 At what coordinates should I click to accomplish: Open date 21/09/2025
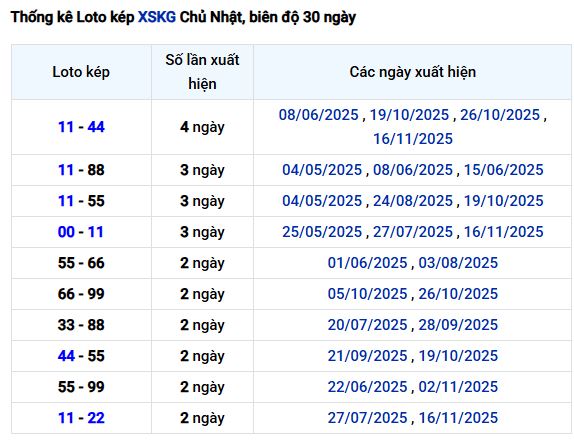(368, 356)
